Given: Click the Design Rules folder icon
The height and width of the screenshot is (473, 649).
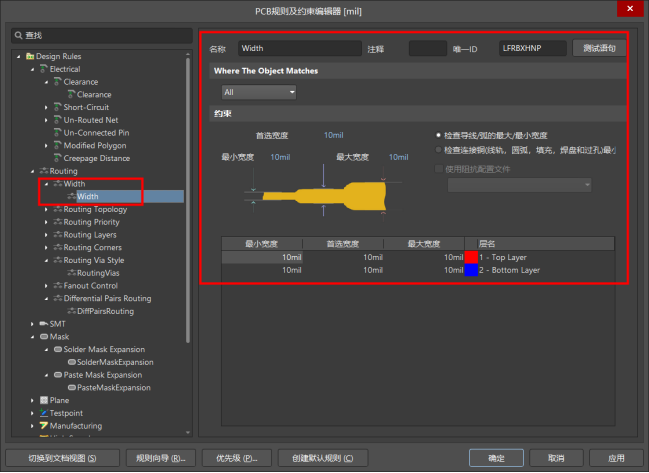Looking at the screenshot, I should tap(29, 56).
